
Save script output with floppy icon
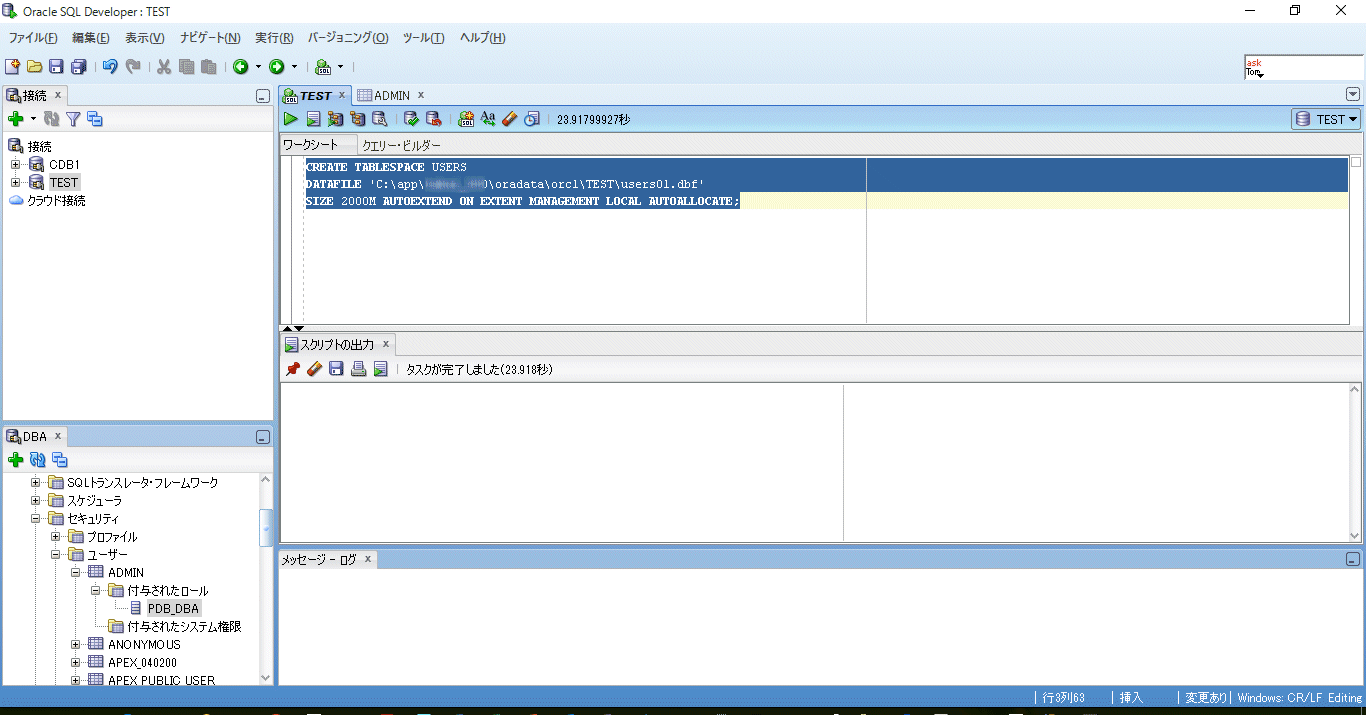click(336, 369)
